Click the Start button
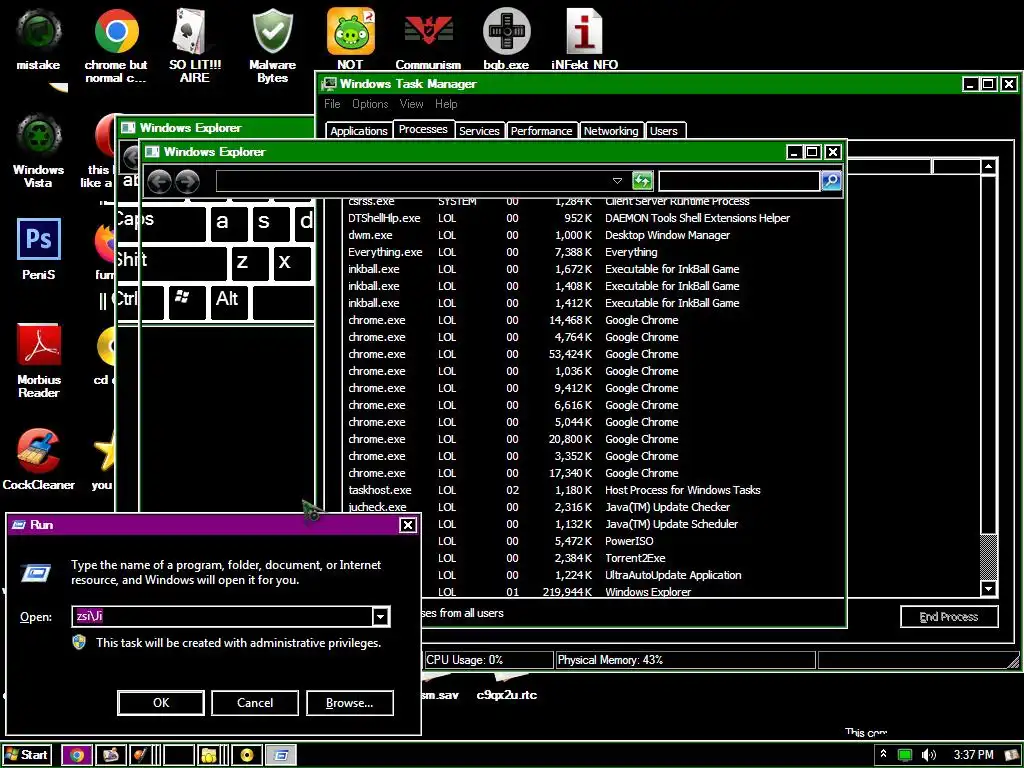1024x768 pixels. coord(26,755)
